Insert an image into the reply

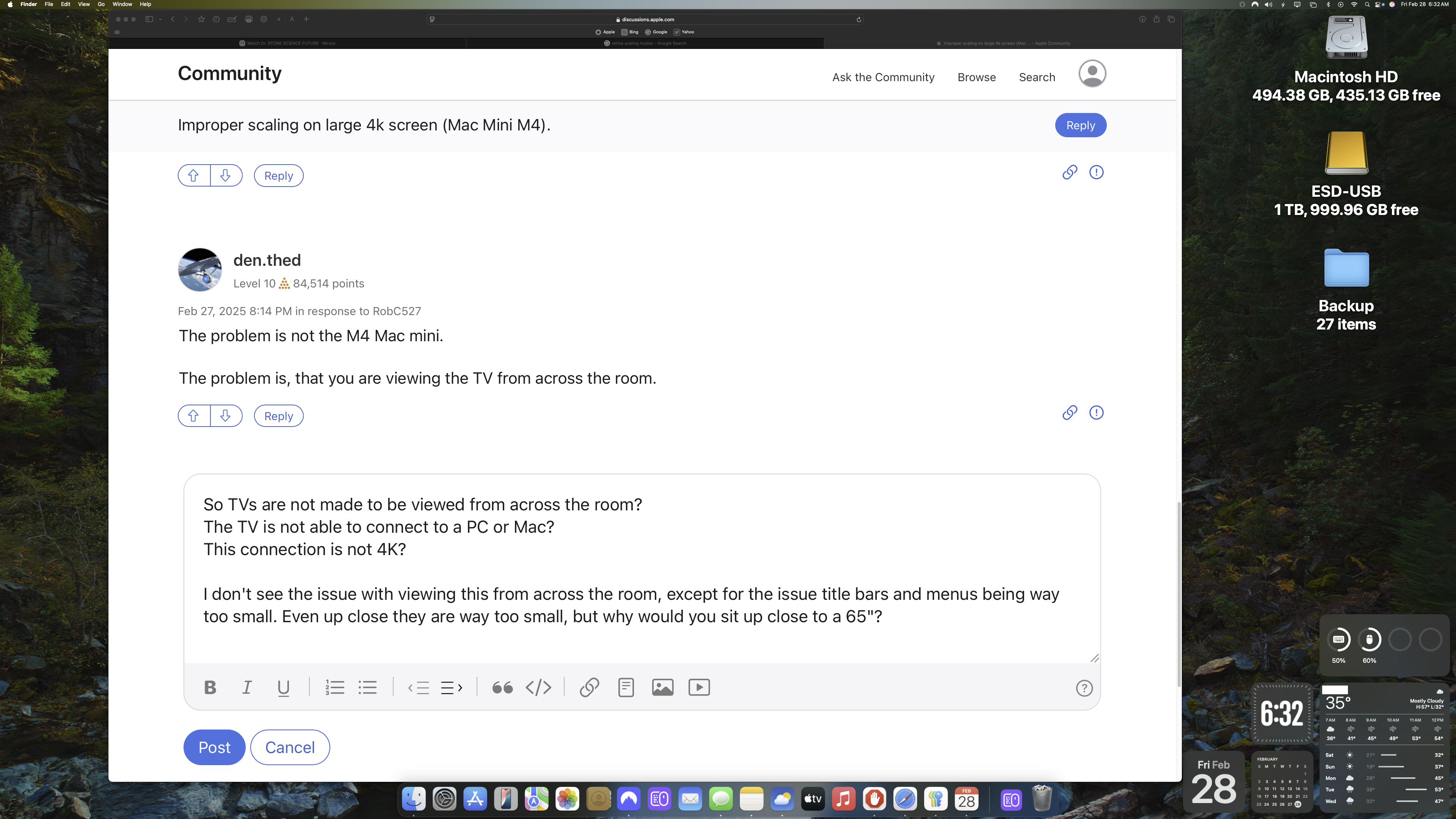click(662, 687)
